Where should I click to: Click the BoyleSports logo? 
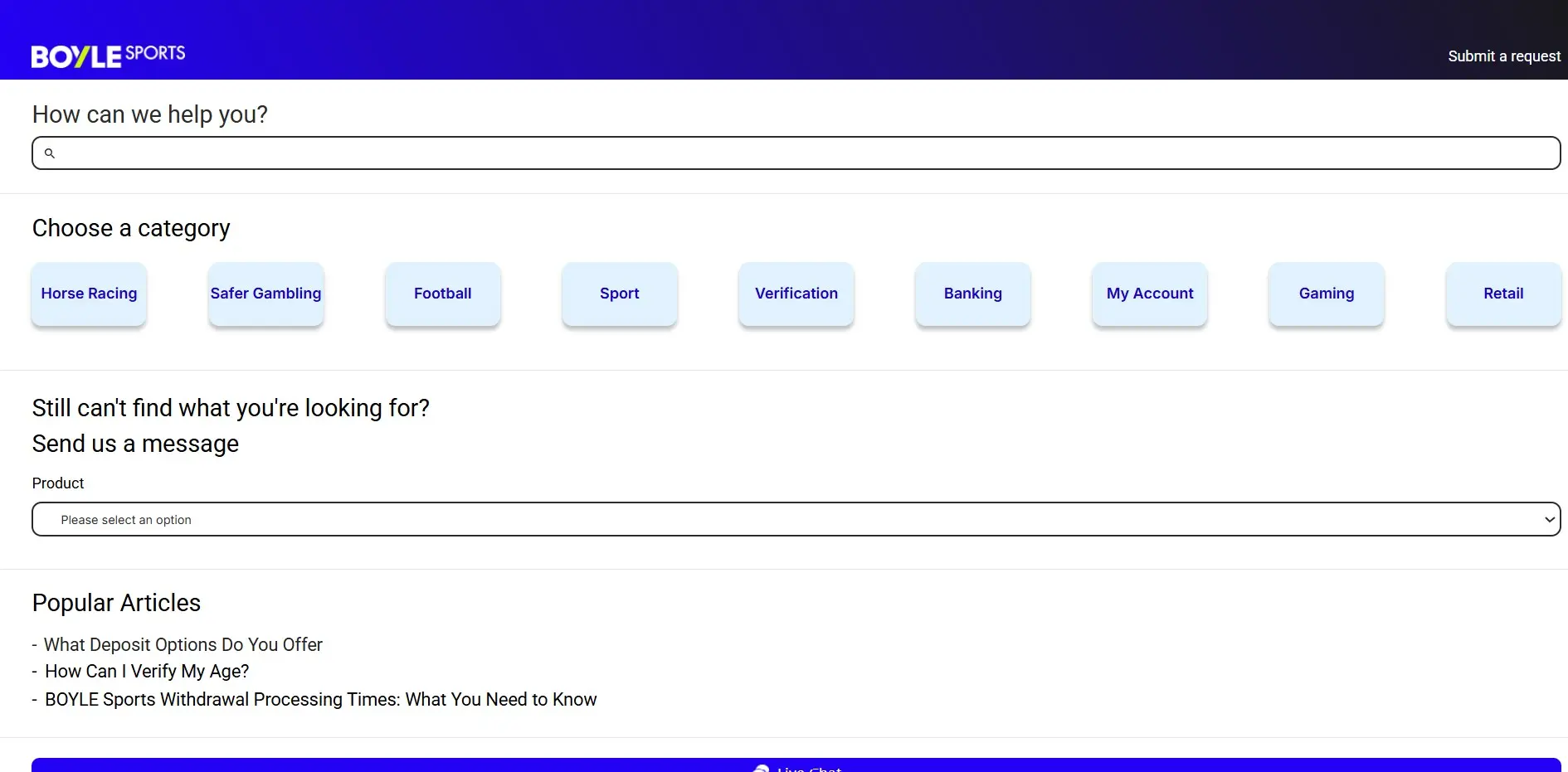(x=108, y=56)
